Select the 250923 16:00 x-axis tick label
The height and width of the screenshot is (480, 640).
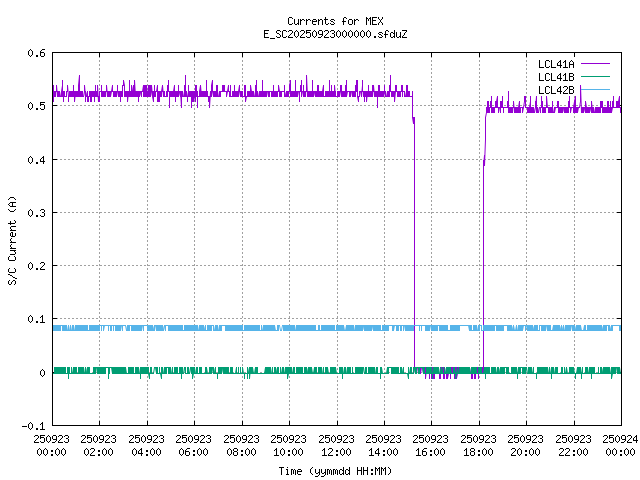click(x=431, y=445)
